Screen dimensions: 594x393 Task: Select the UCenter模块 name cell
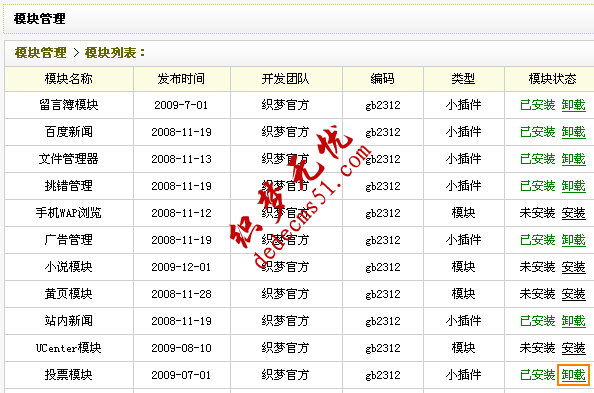point(69,348)
